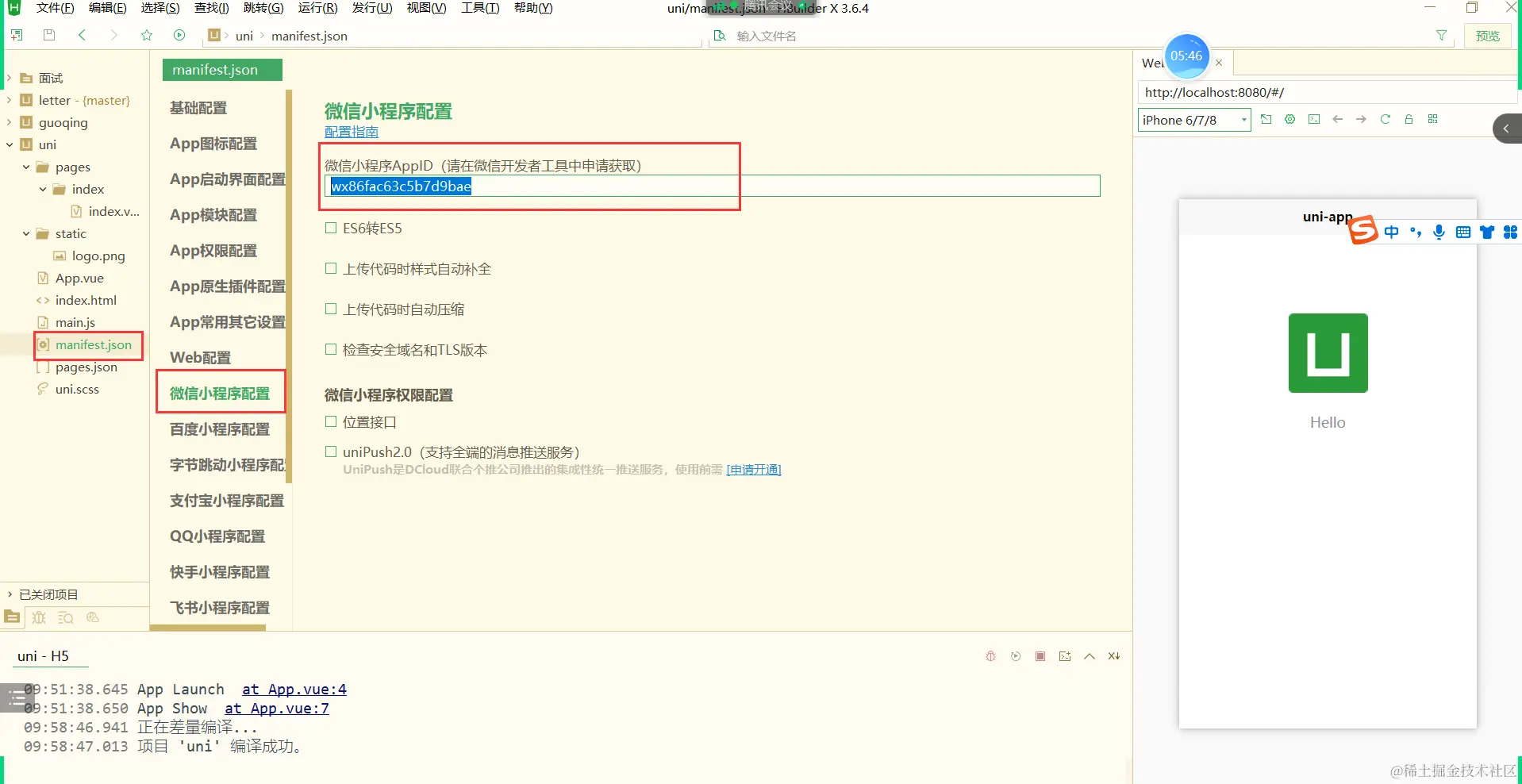Open the debug bug panel icon
1522x784 pixels.
[x=39, y=617]
